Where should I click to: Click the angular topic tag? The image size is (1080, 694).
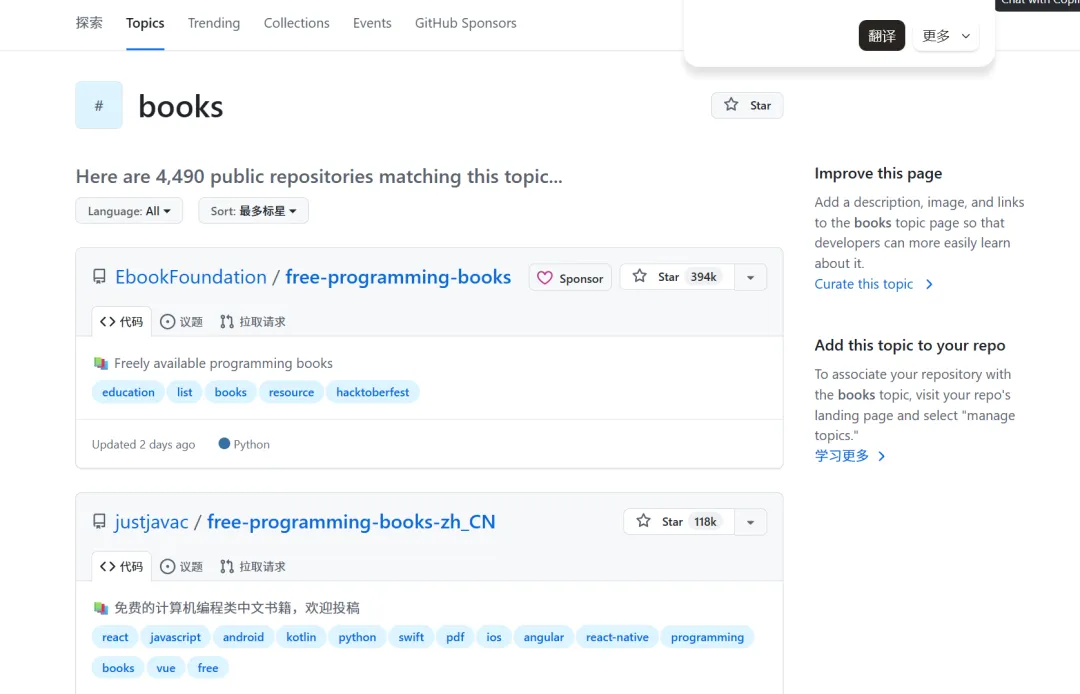[x=543, y=637]
